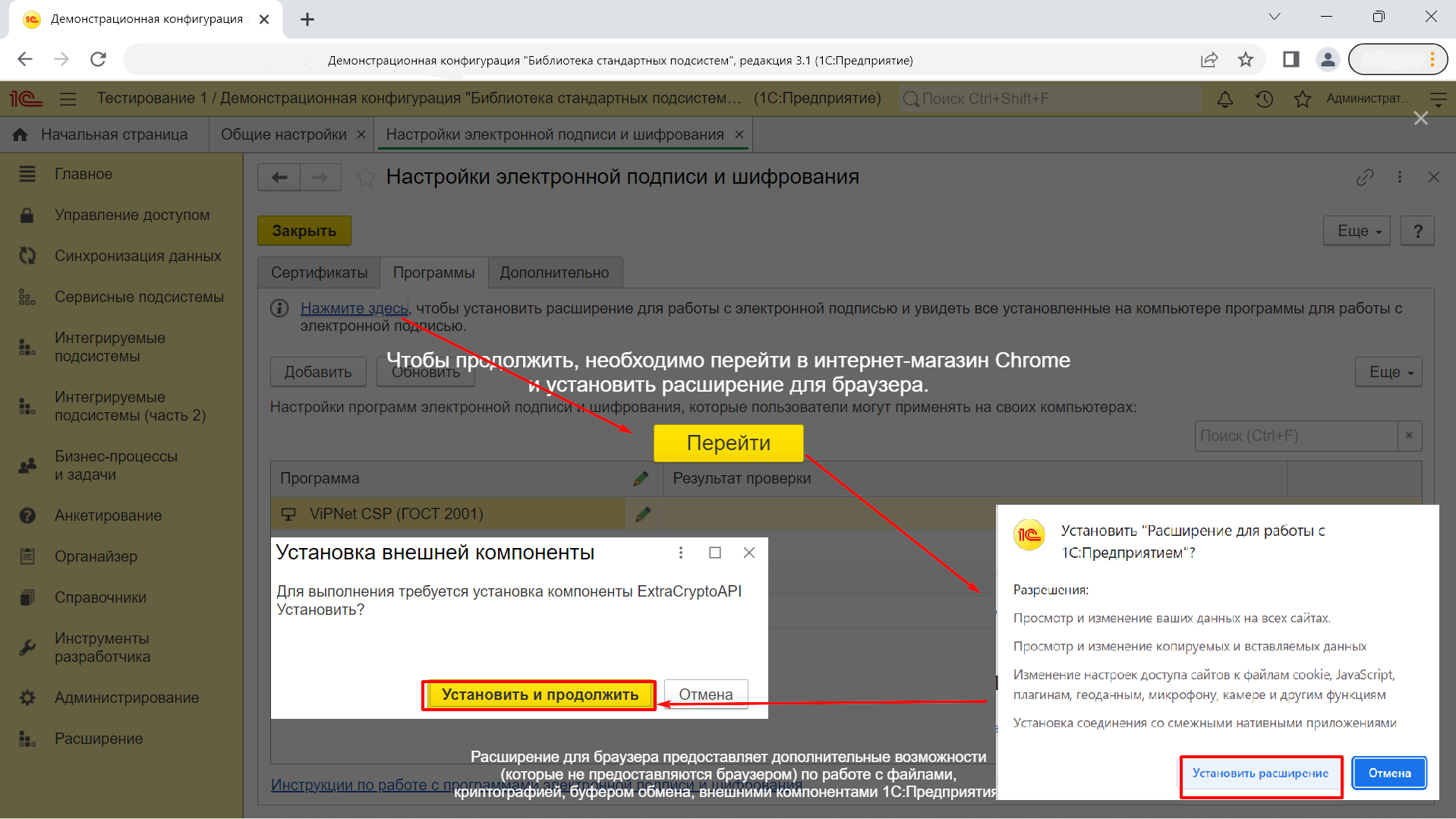Expand the Еще dropdown above the table
Image resolution: width=1456 pixels, height=819 pixels.
point(1388,372)
